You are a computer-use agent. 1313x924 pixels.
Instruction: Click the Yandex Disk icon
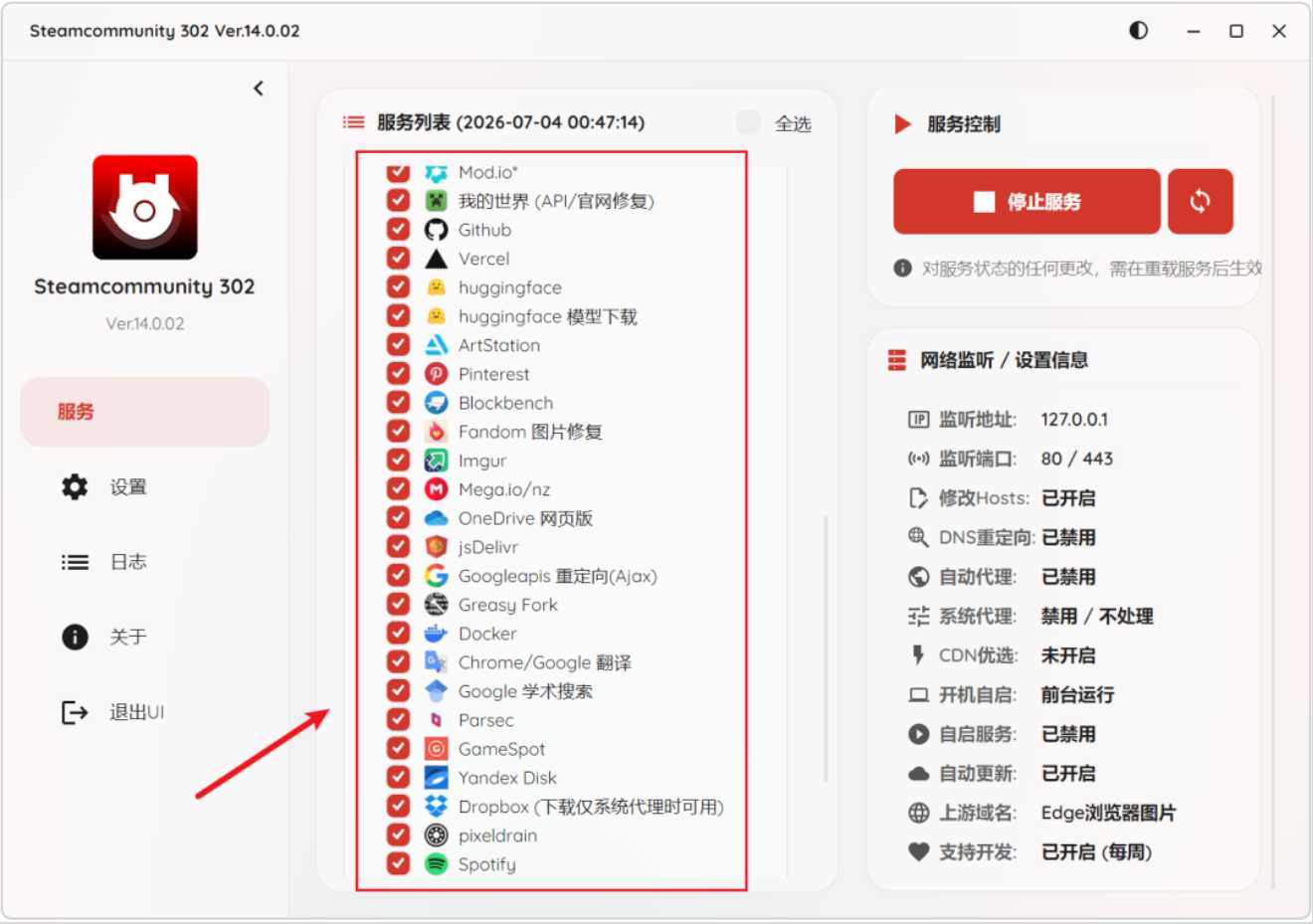click(436, 778)
